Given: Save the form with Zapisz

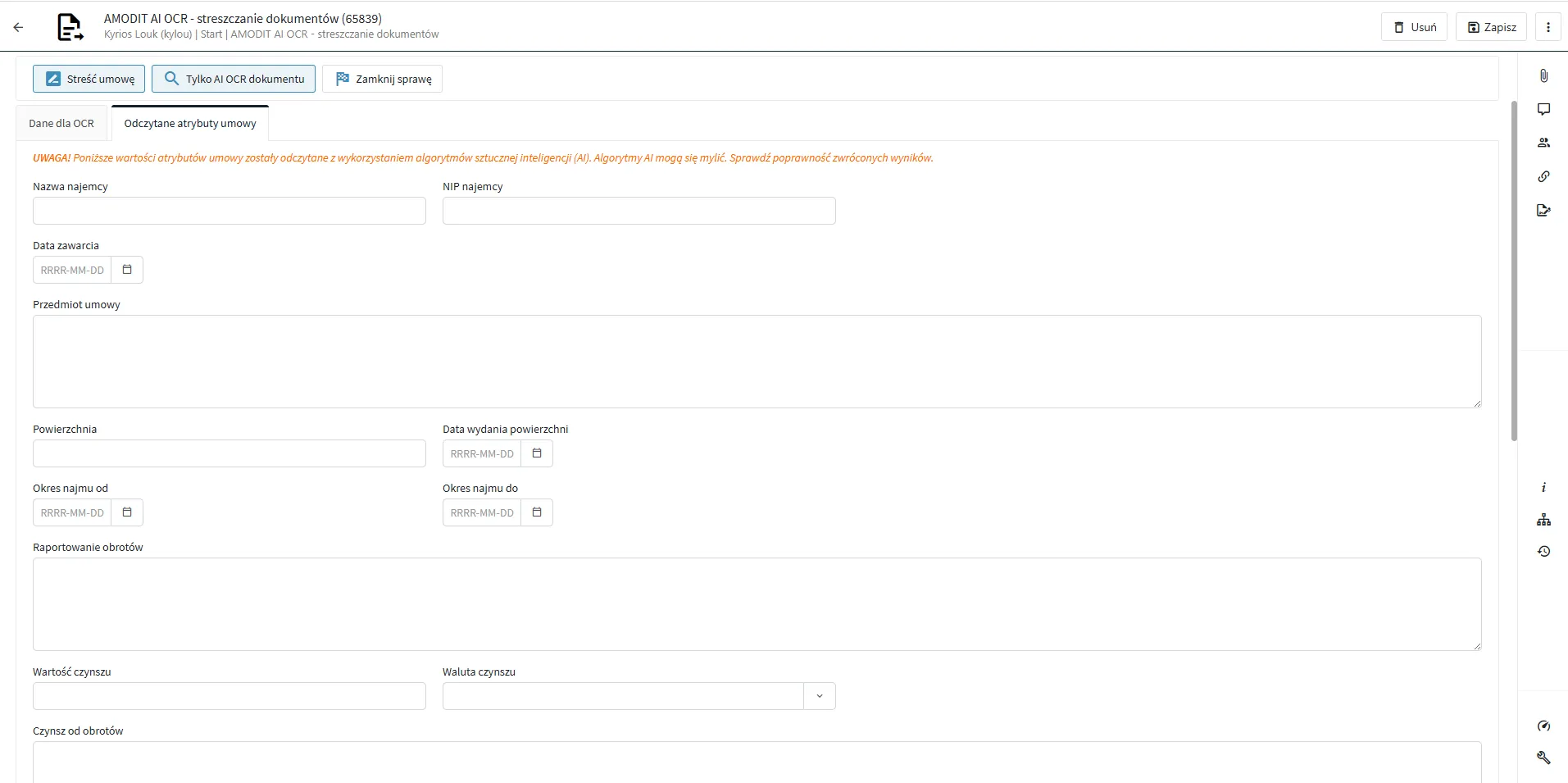Looking at the screenshot, I should pyautogui.click(x=1492, y=27).
